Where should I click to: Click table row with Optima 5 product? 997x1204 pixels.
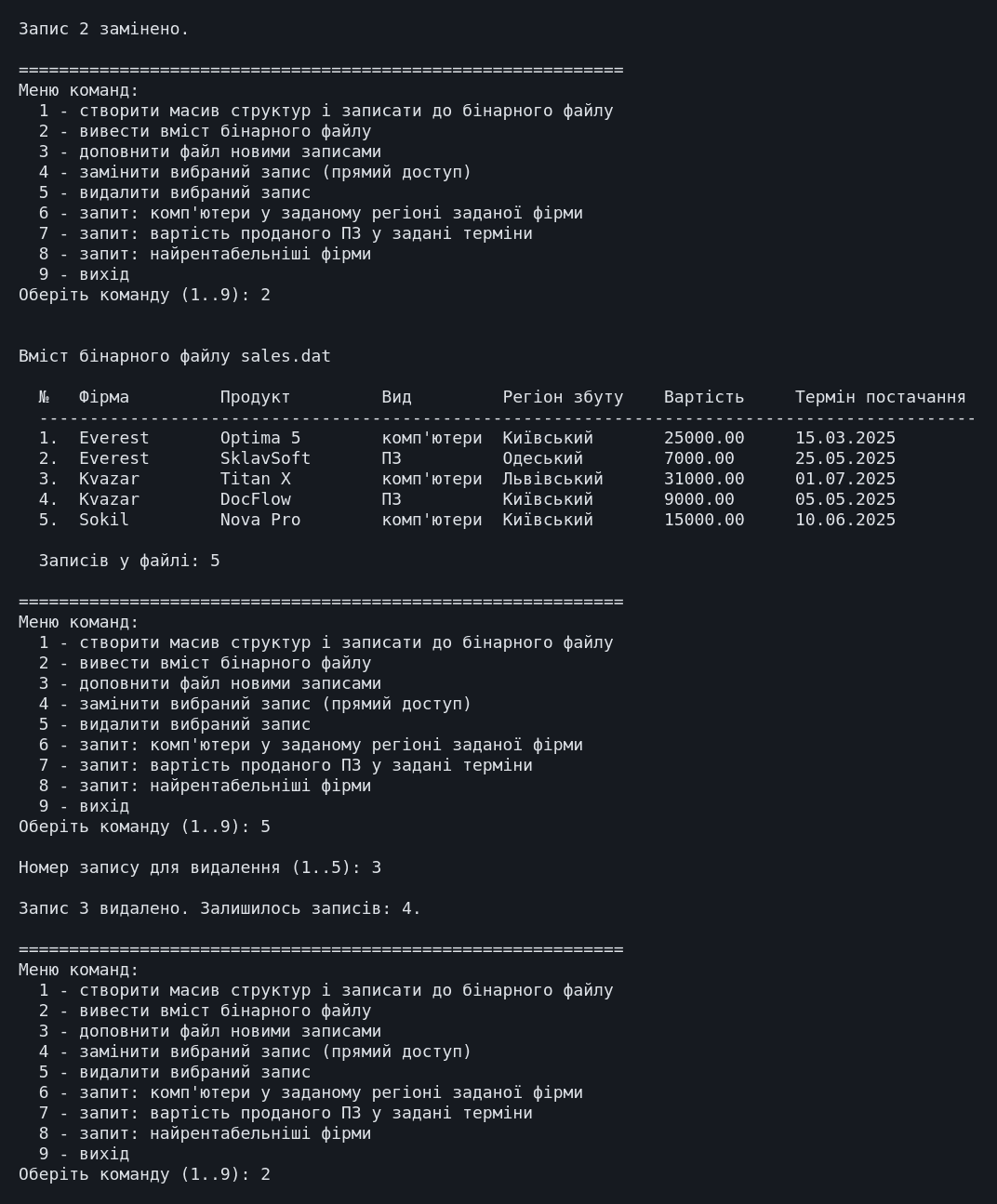(x=467, y=438)
